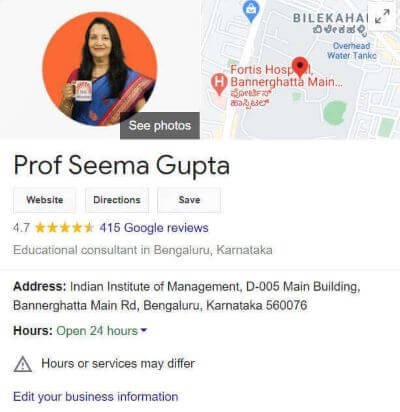Click the red location pin on map
400x412 pixels.
pyautogui.click(x=300, y=67)
